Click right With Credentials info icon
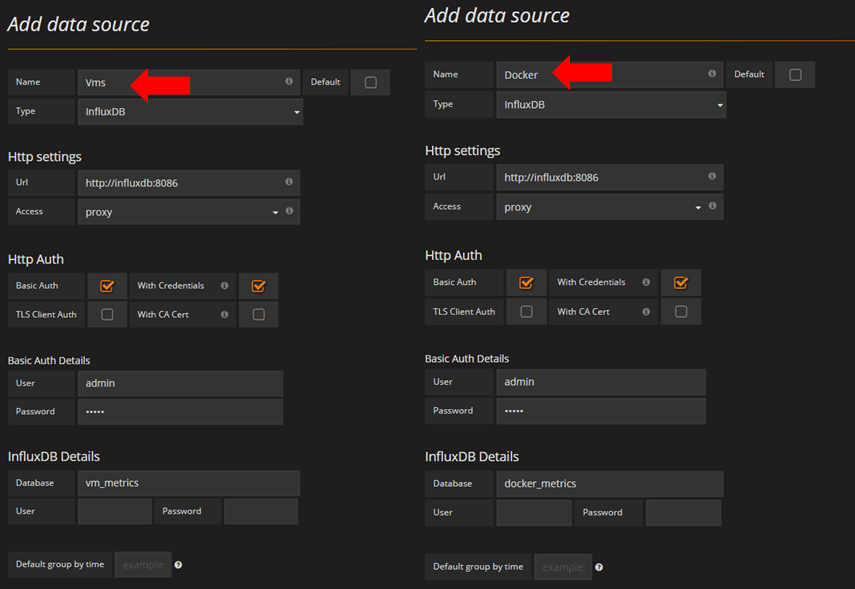 click(x=646, y=282)
